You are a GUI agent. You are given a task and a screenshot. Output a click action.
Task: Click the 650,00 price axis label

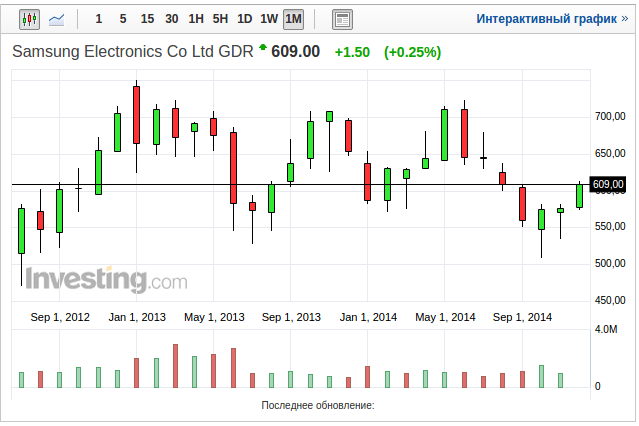(x=610, y=153)
